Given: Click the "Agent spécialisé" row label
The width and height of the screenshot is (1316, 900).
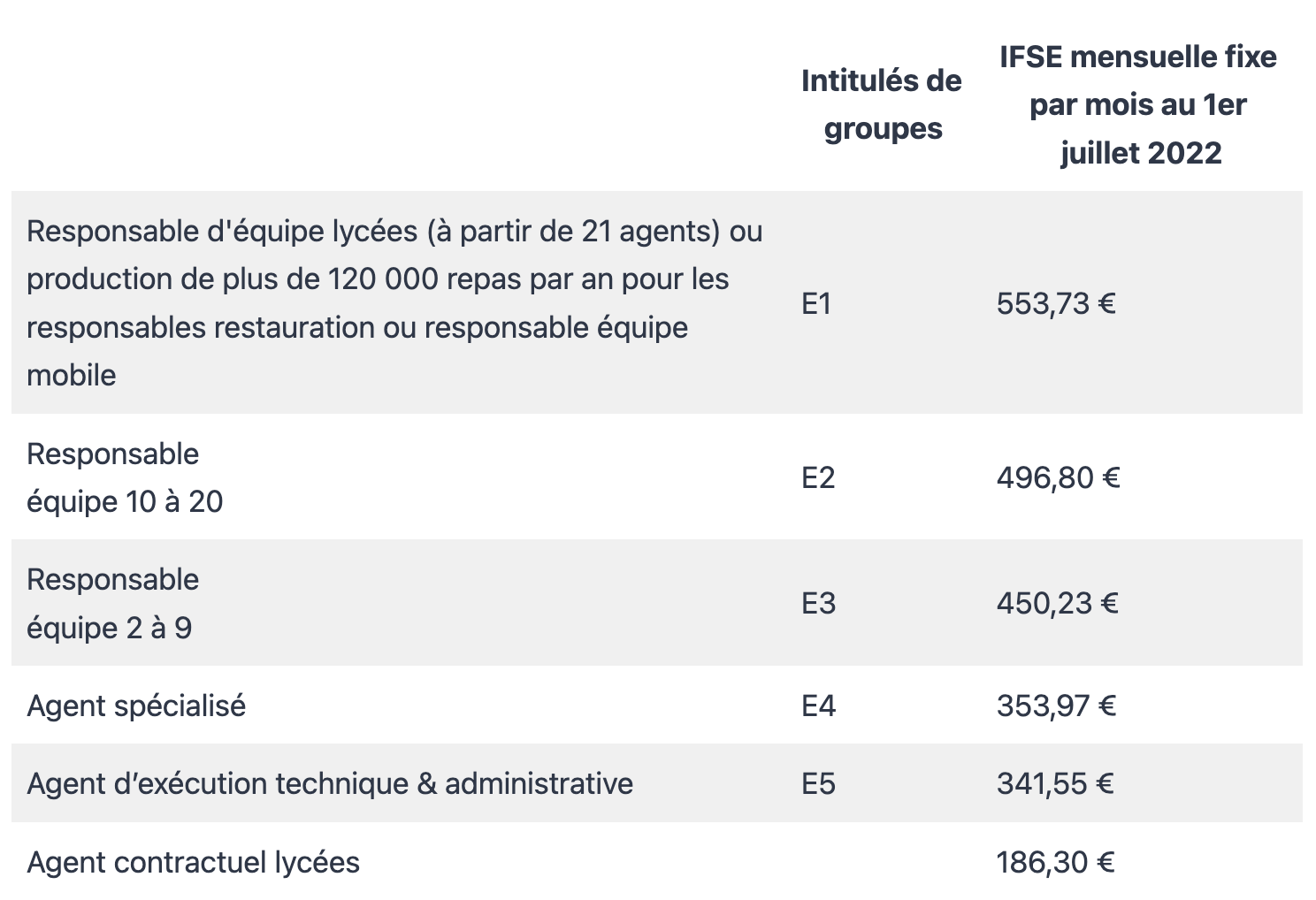Looking at the screenshot, I should point(136,706).
